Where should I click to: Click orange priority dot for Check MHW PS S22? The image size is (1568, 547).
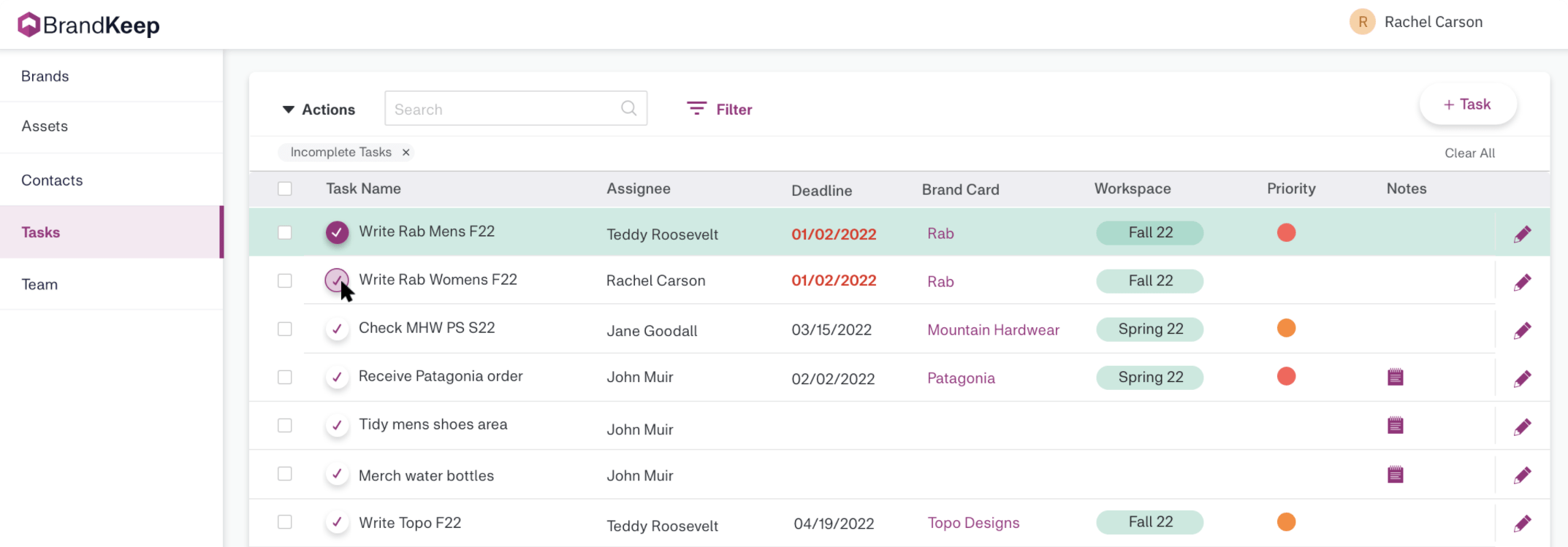tap(1286, 328)
